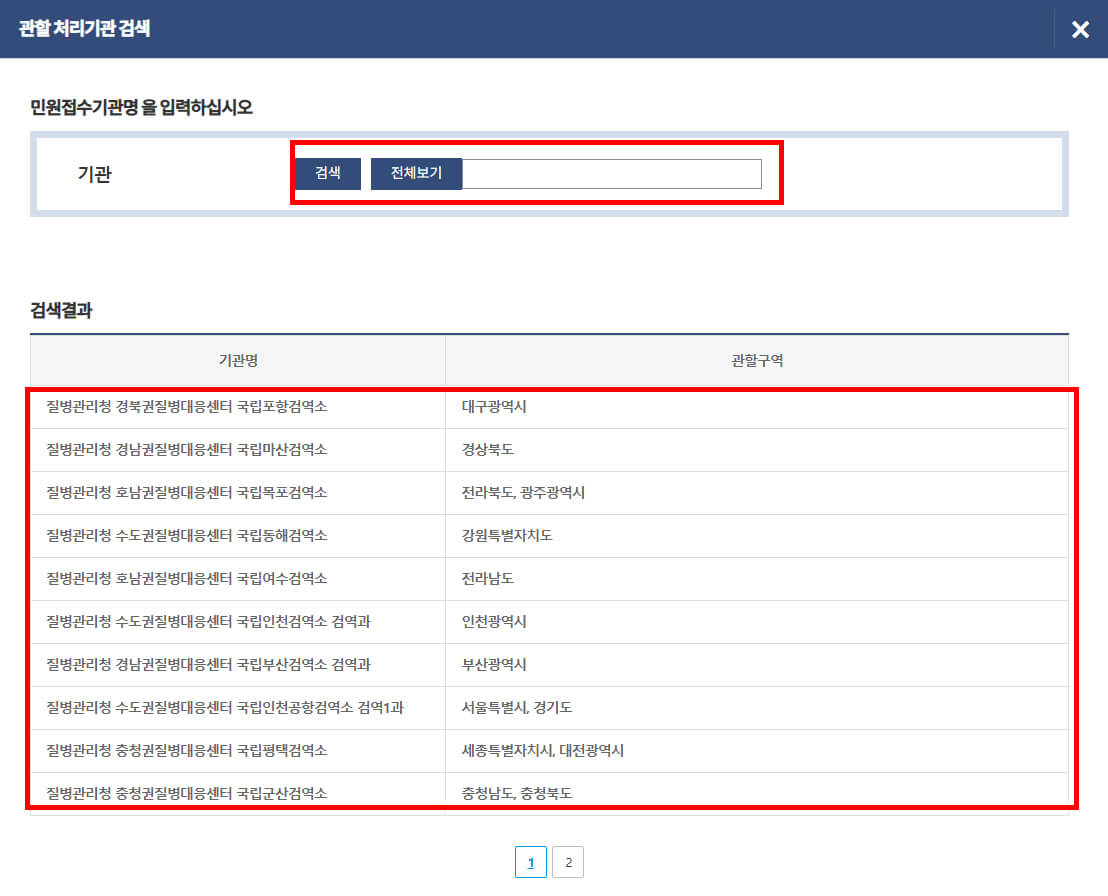
Task: Click the 대구광역시 jurisdiction cell
Action: tap(757, 406)
